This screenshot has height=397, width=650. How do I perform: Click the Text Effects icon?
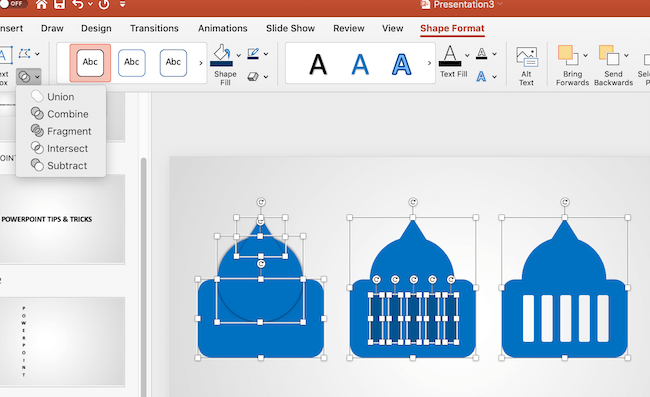point(481,77)
